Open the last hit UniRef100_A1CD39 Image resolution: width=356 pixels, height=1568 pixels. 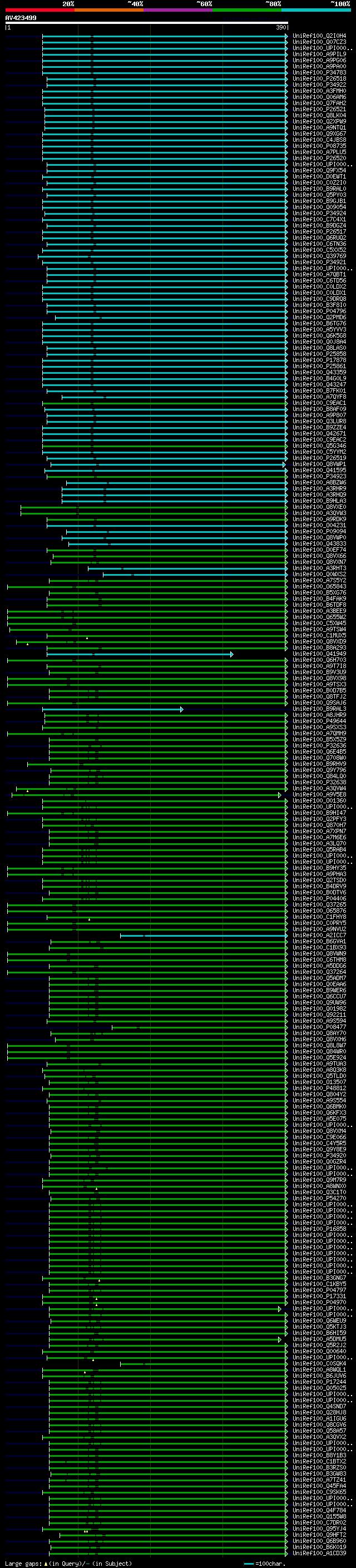tap(319, 1554)
